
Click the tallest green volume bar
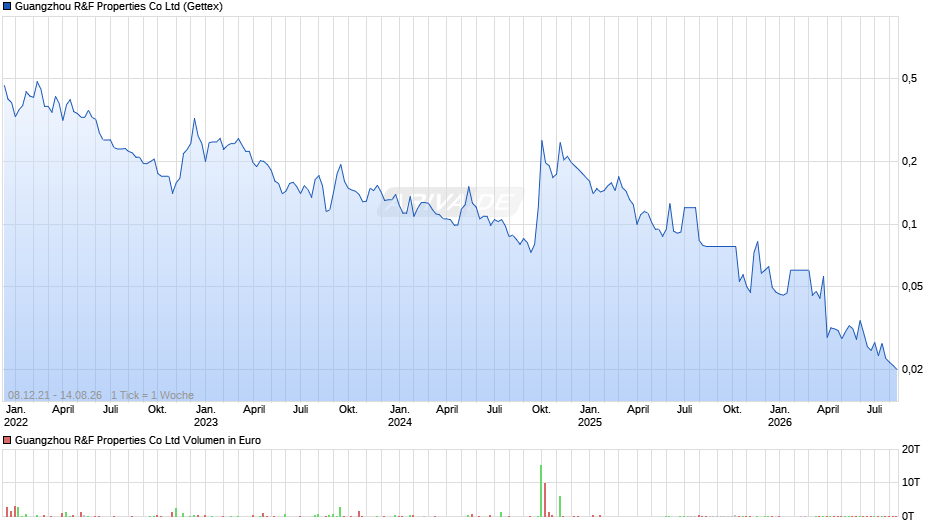pos(541,491)
